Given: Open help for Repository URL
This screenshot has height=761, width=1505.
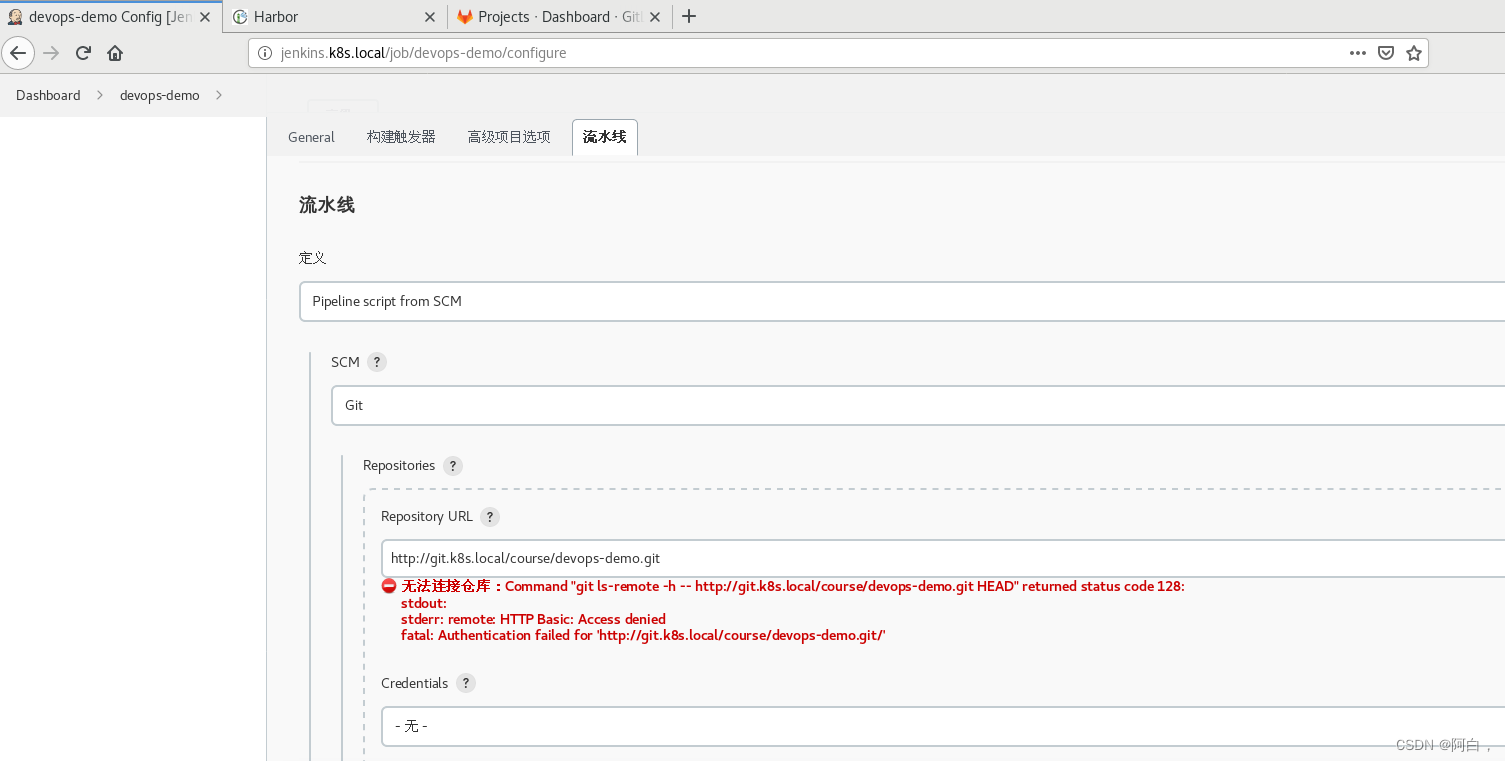Looking at the screenshot, I should (x=490, y=517).
